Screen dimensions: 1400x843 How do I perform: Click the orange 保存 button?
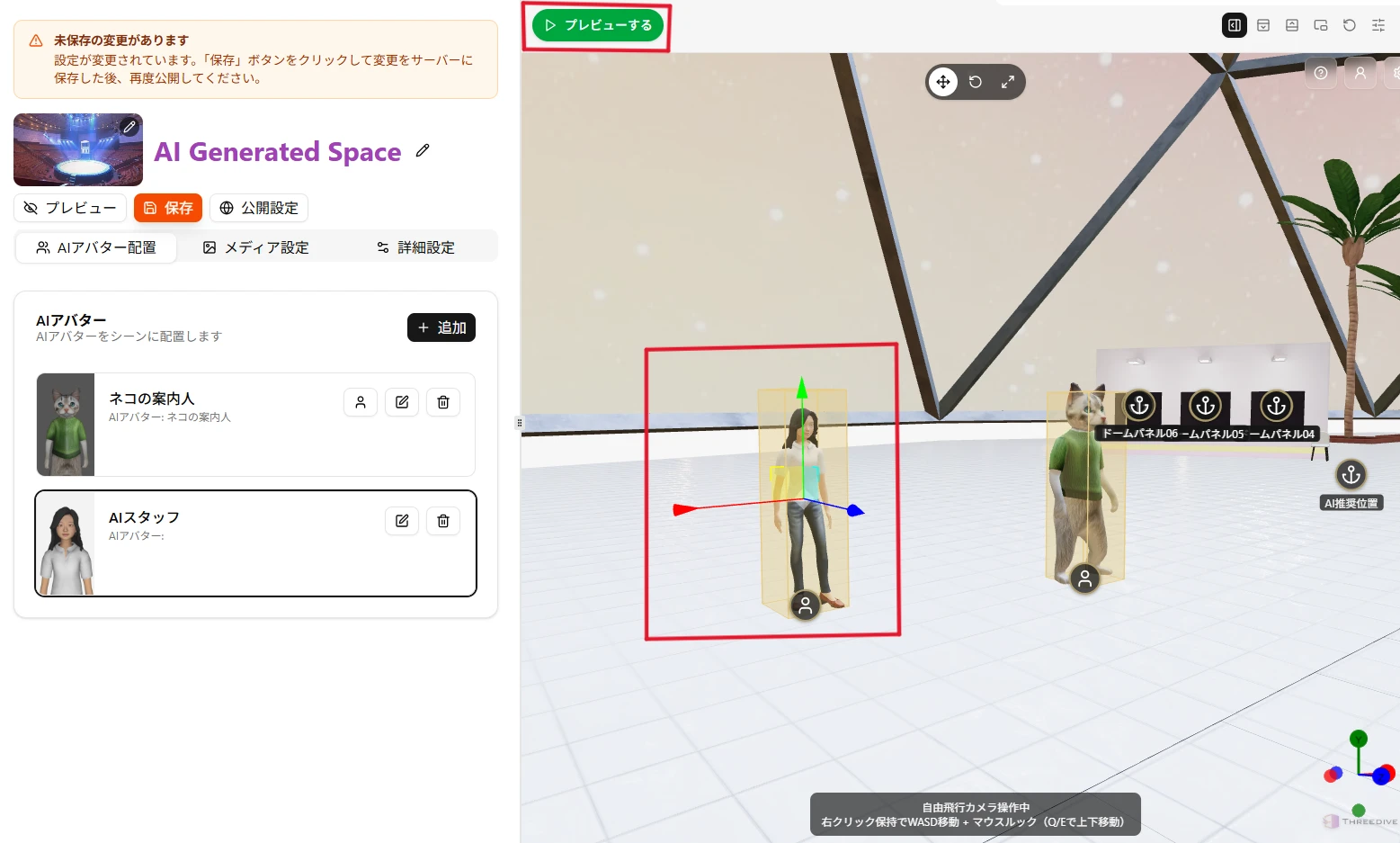click(168, 208)
